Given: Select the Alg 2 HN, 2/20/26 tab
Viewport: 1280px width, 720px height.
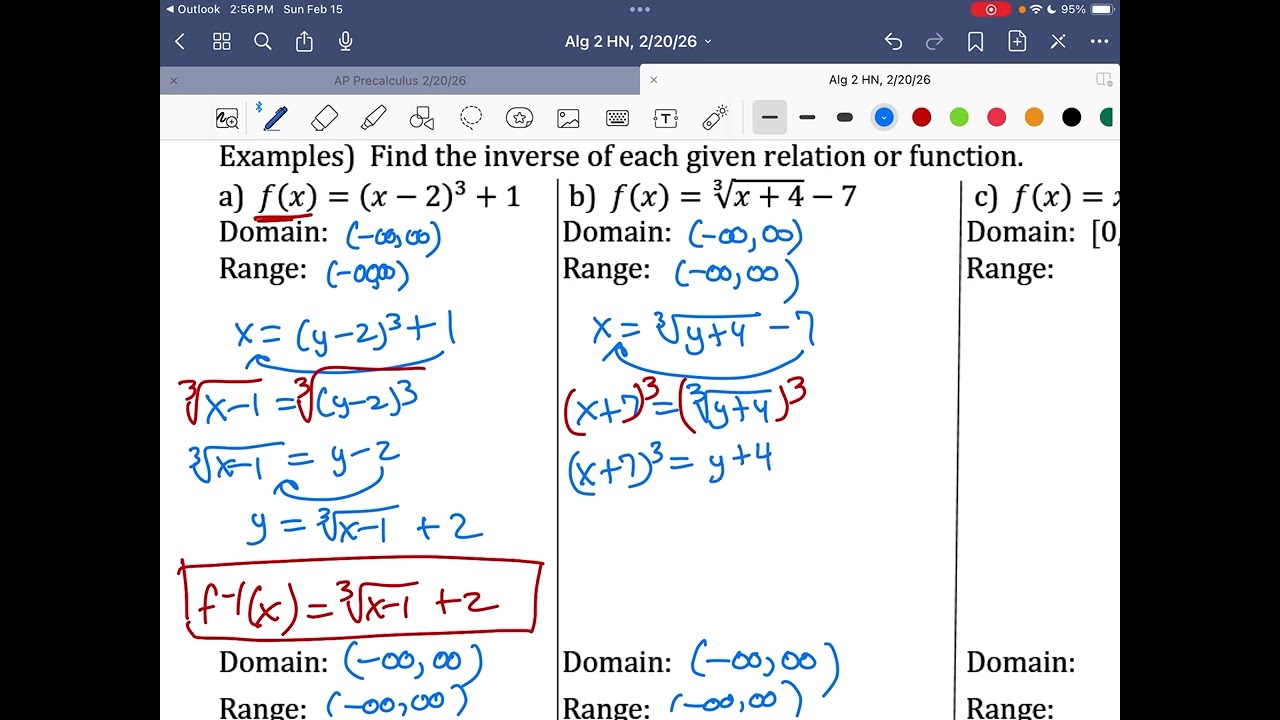Looking at the screenshot, I should point(879,80).
